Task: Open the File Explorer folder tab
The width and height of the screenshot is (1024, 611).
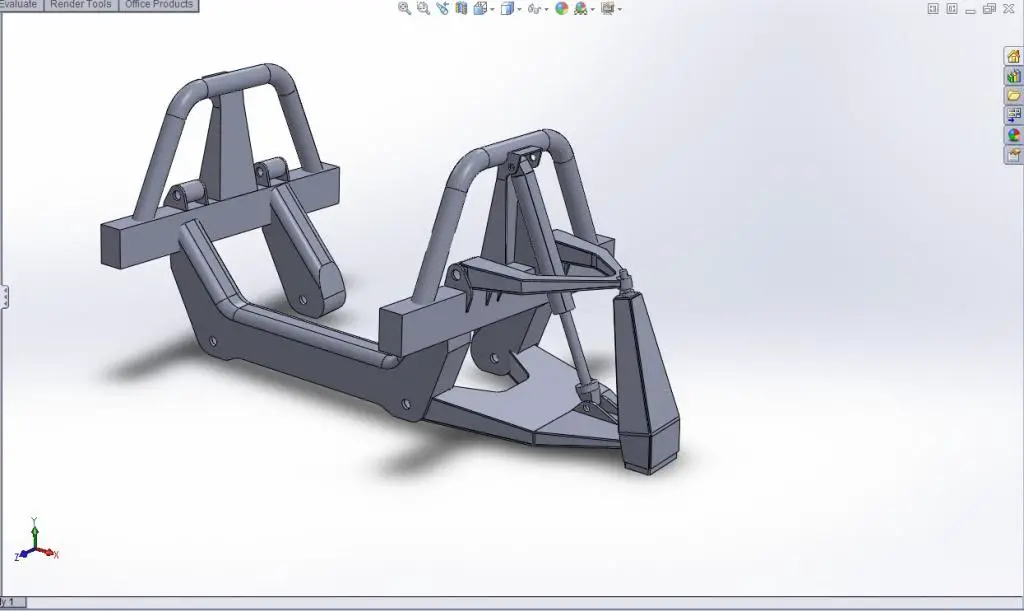Action: [1014, 95]
